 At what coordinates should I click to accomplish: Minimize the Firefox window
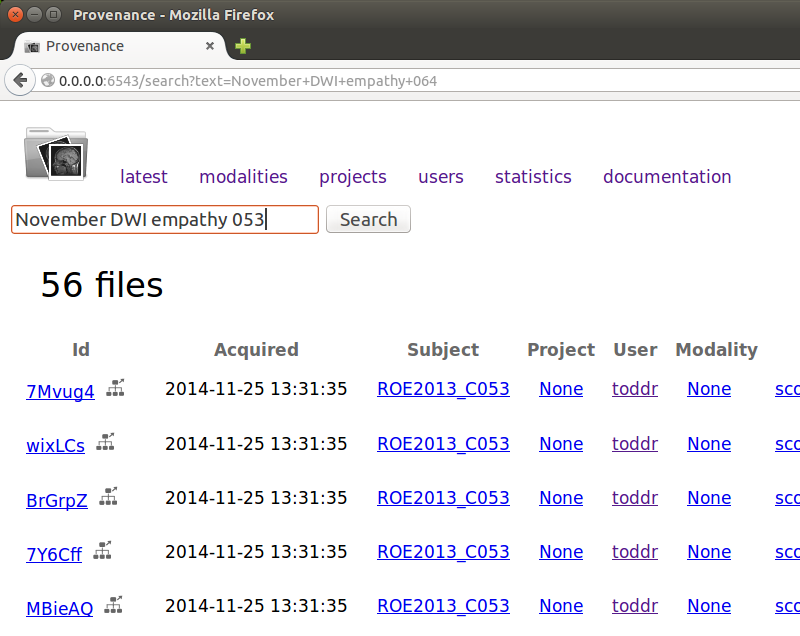(34, 15)
